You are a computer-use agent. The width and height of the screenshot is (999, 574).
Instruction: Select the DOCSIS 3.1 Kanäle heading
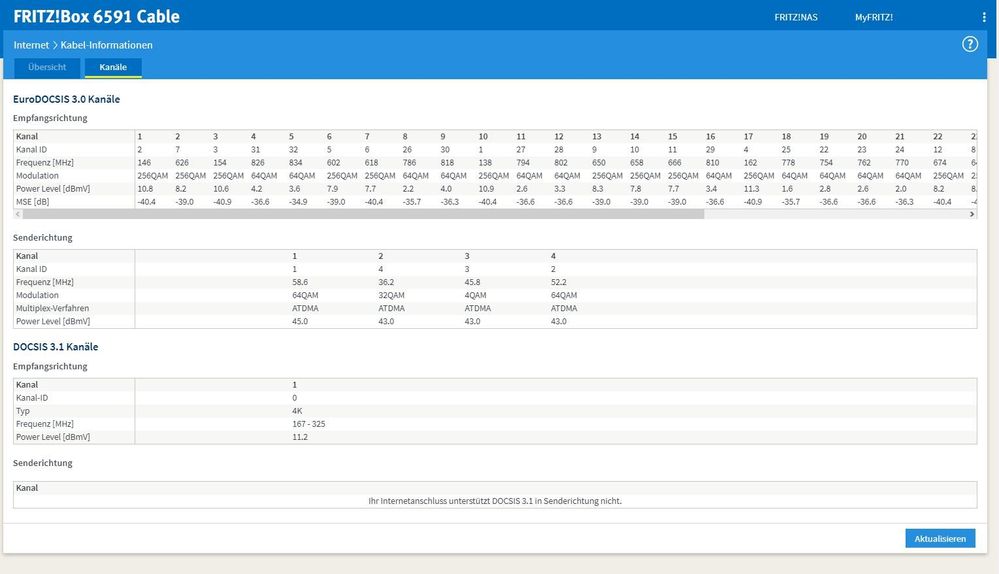[x=55, y=347]
